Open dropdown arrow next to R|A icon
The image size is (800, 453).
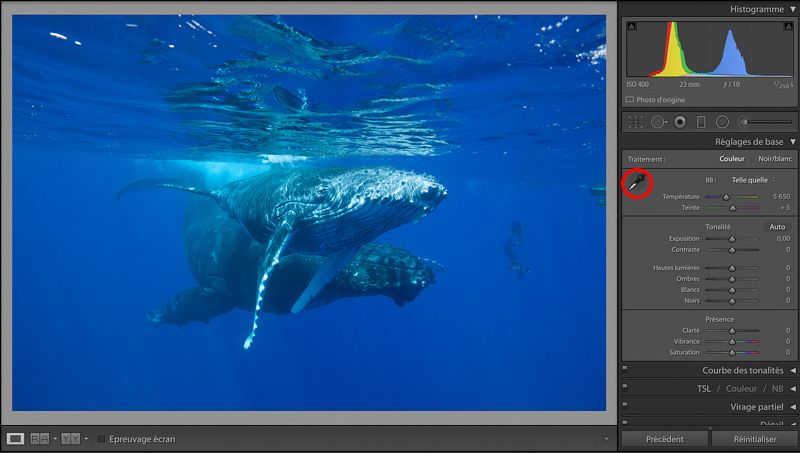pyautogui.click(x=55, y=439)
